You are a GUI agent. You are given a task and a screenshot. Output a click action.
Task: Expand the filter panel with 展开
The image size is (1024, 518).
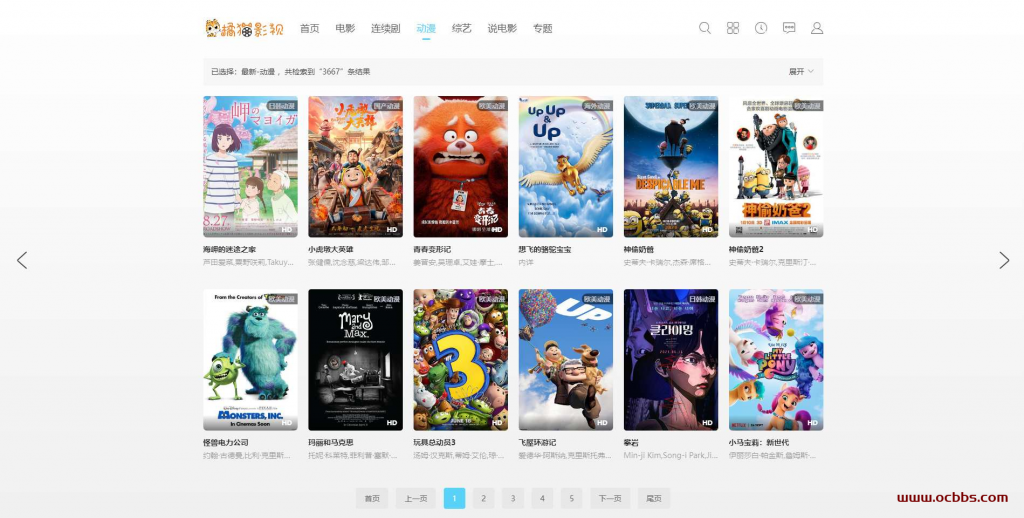click(x=801, y=72)
